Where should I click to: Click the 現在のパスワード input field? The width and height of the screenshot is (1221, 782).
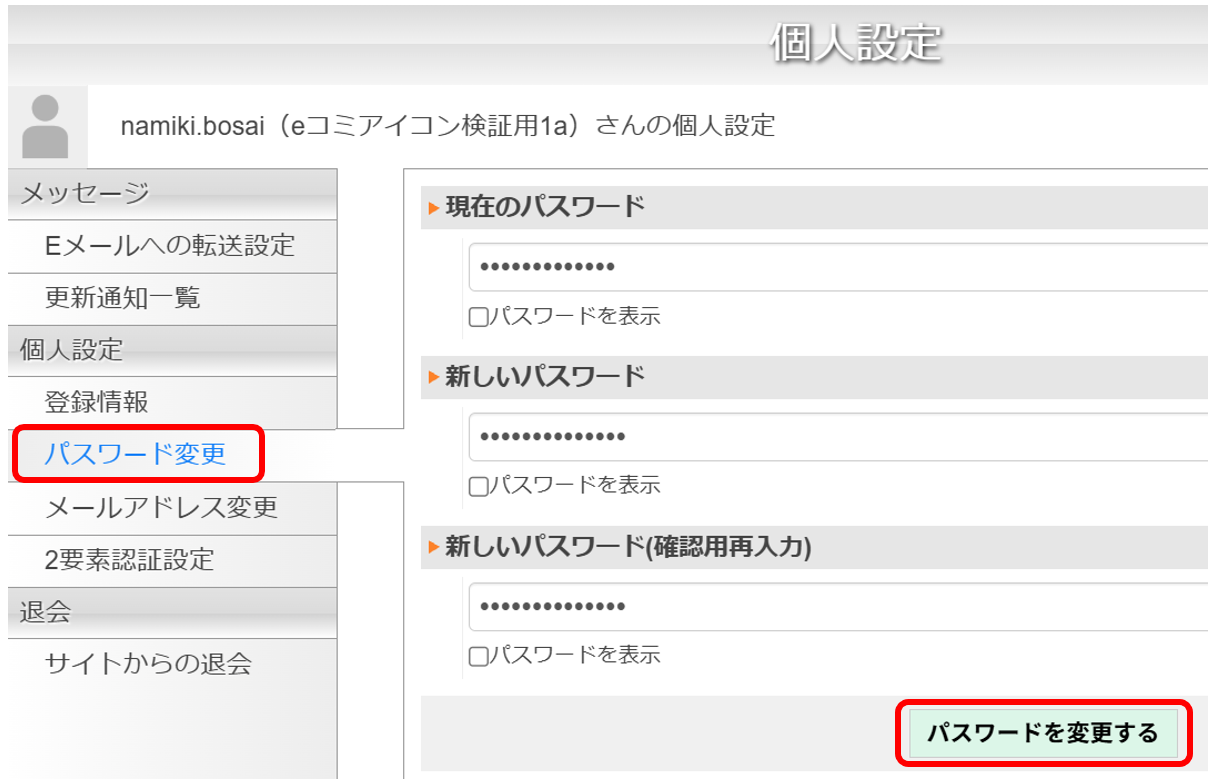tap(838, 267)
